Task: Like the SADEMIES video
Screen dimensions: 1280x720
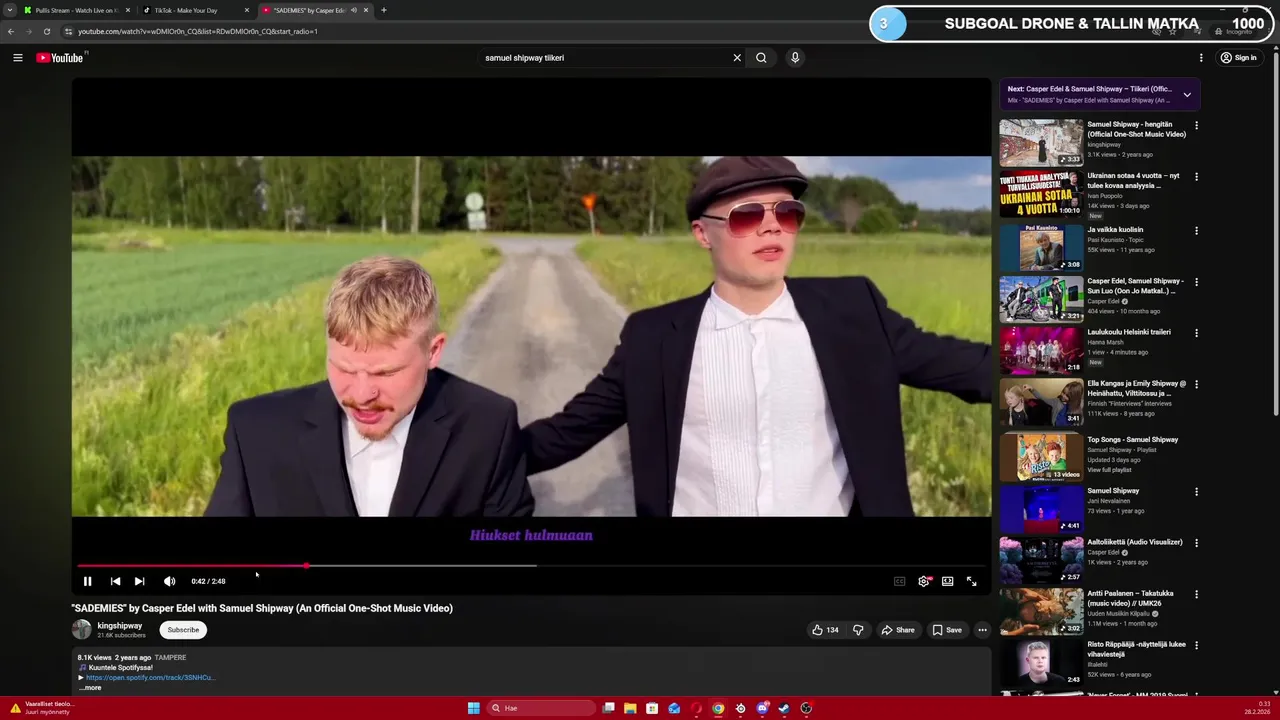Action: click(825, 630)
